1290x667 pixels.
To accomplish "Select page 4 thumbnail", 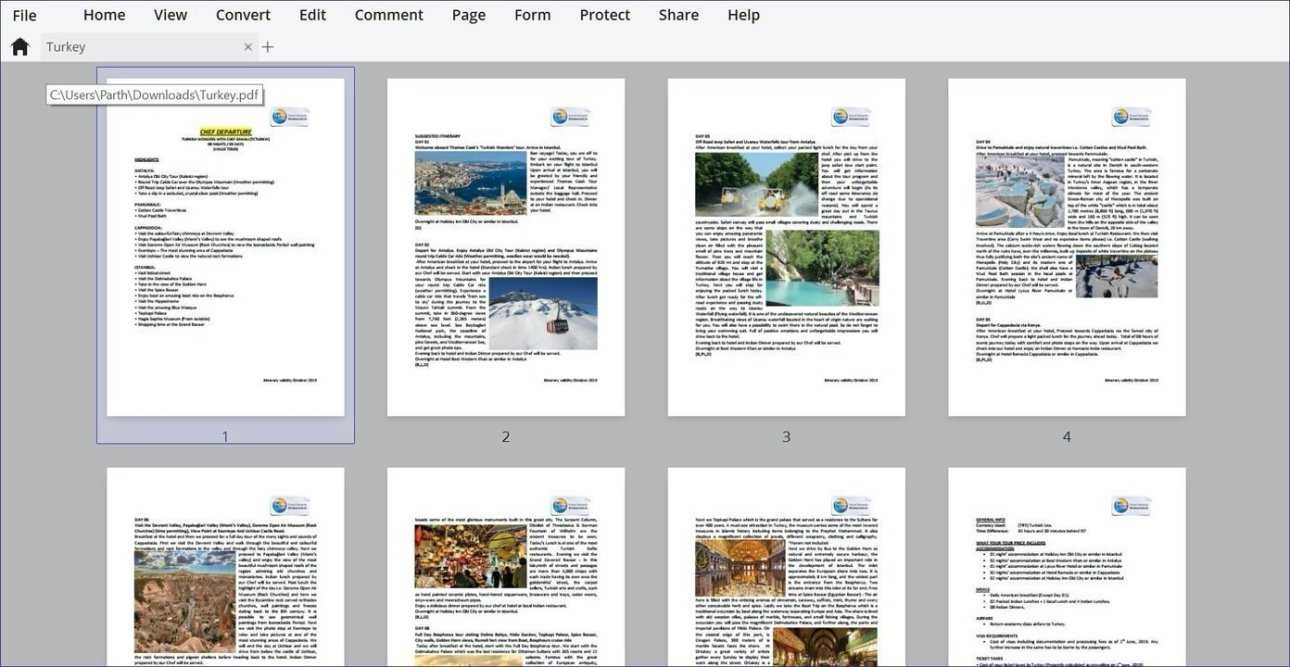I will [1067, 247].
